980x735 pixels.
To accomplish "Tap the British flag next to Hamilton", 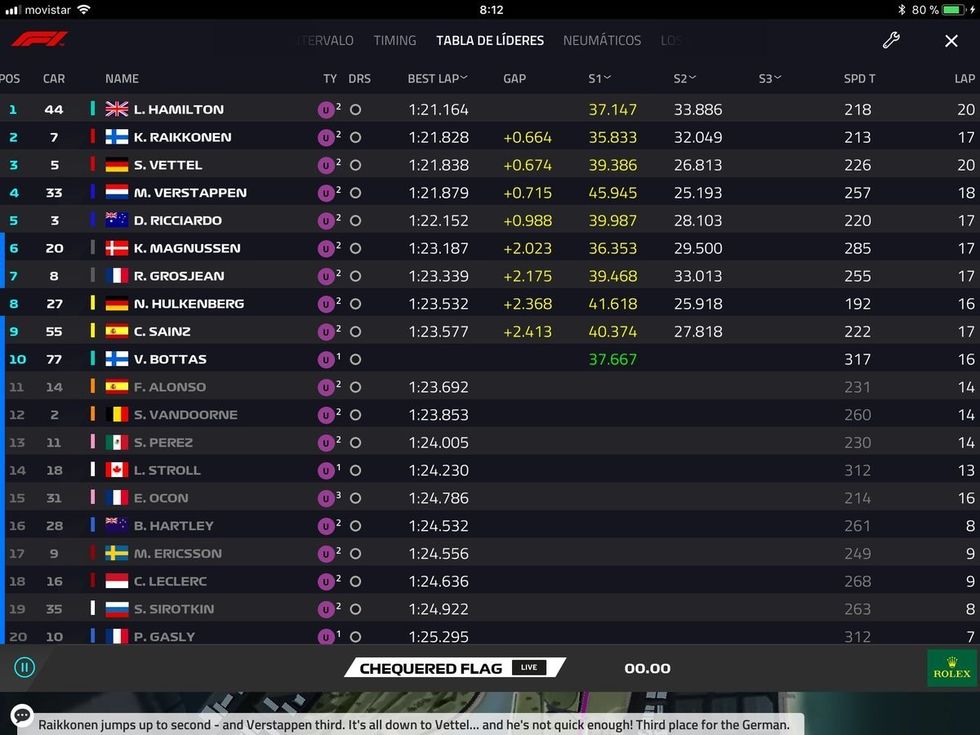I will [x=117, y=110].
